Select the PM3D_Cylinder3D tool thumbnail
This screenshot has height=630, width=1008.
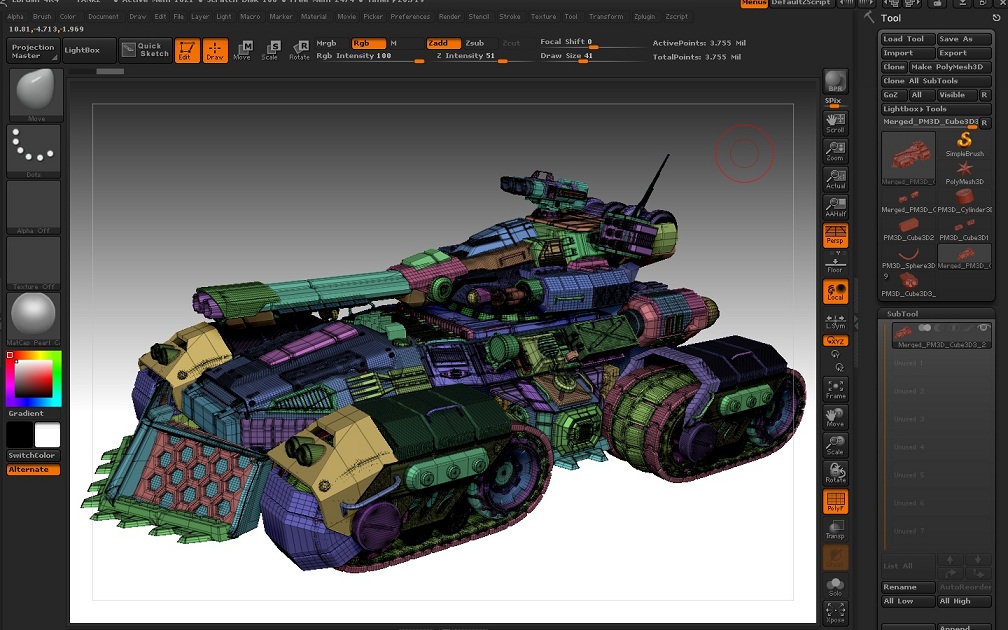(x=964, y=201)
